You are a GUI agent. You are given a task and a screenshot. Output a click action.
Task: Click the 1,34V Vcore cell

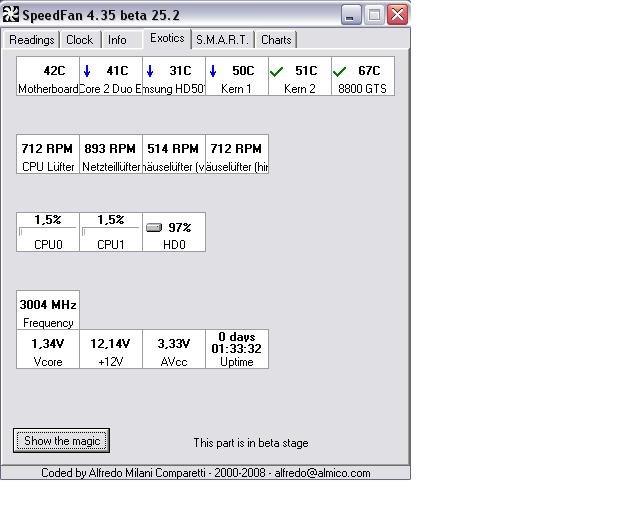(x=48, y=349)
